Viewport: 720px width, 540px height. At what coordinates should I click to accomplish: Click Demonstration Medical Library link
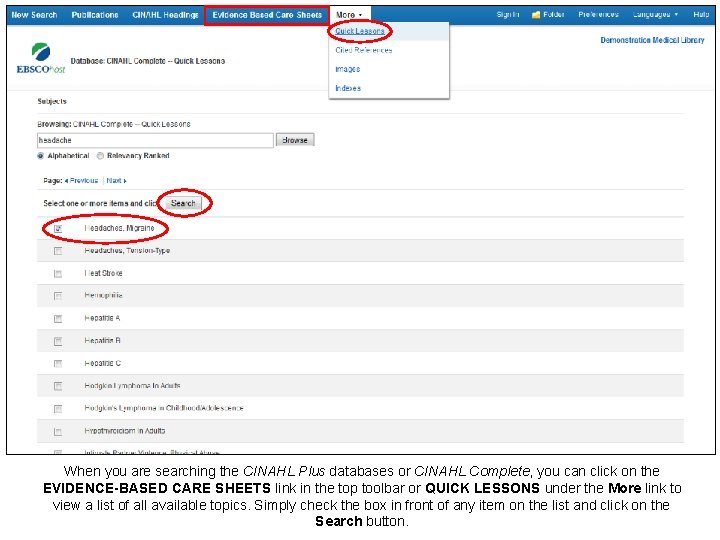(x=652, y=40)
